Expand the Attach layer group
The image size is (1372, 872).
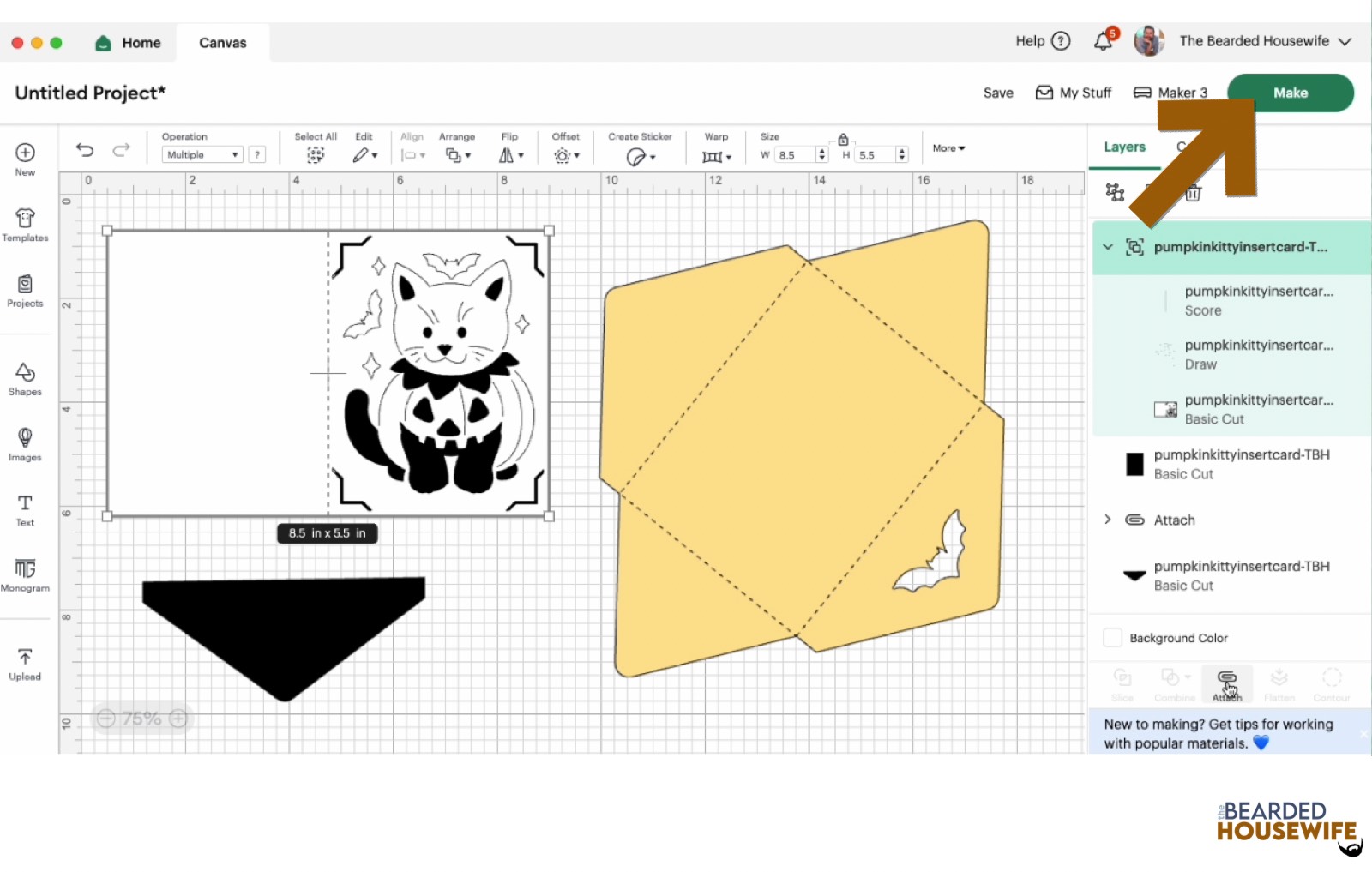pos(1108,520)
